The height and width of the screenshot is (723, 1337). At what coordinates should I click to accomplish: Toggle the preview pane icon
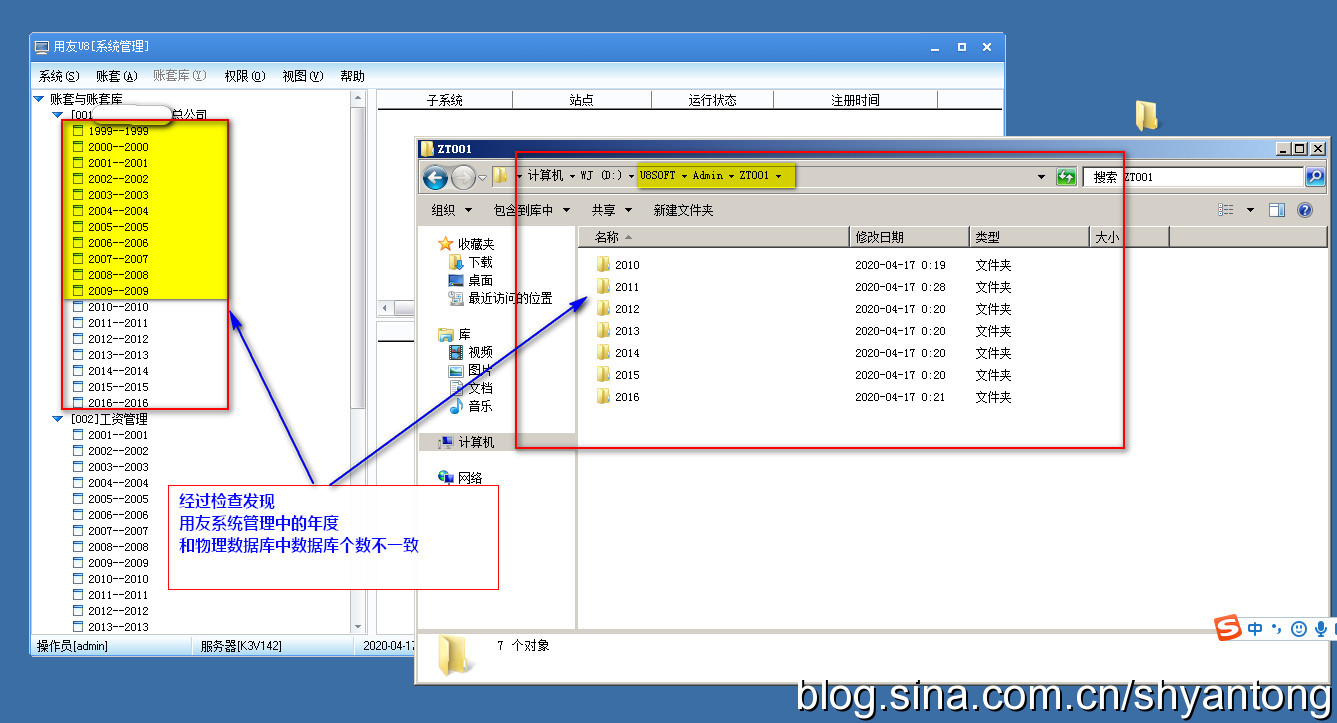click(1276, 210)
